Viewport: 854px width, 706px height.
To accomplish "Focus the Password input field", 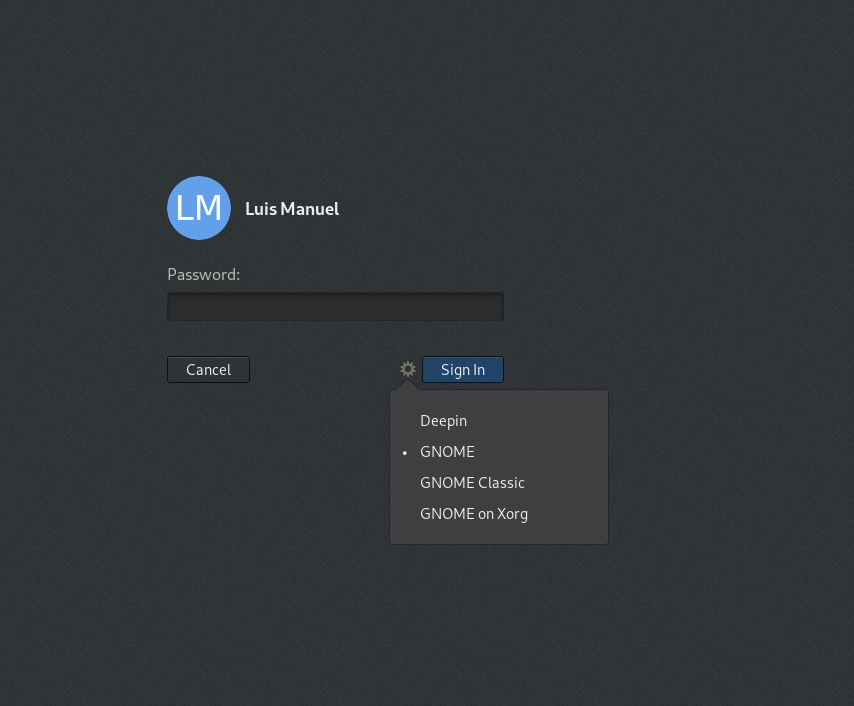I will point(336,307).
